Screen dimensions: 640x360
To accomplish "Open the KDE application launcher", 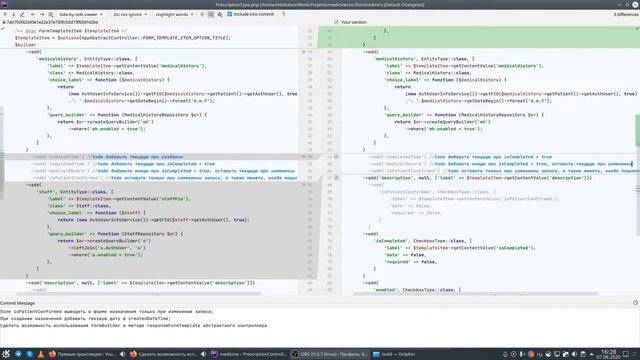I will coord(6,354).
